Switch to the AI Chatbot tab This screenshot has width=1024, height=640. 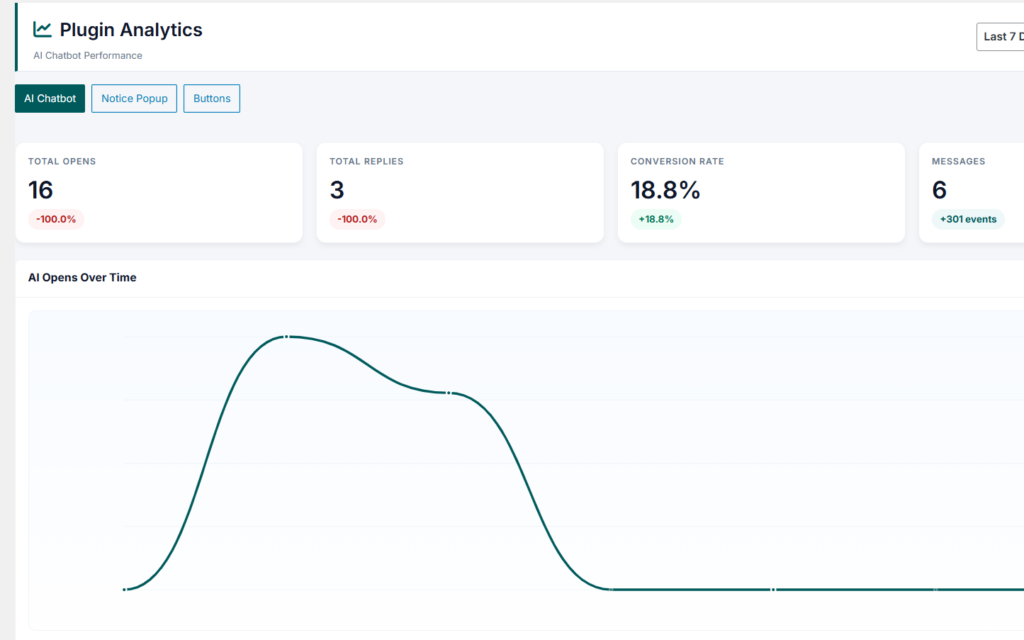pyautogui.click(x=50, y=99)
